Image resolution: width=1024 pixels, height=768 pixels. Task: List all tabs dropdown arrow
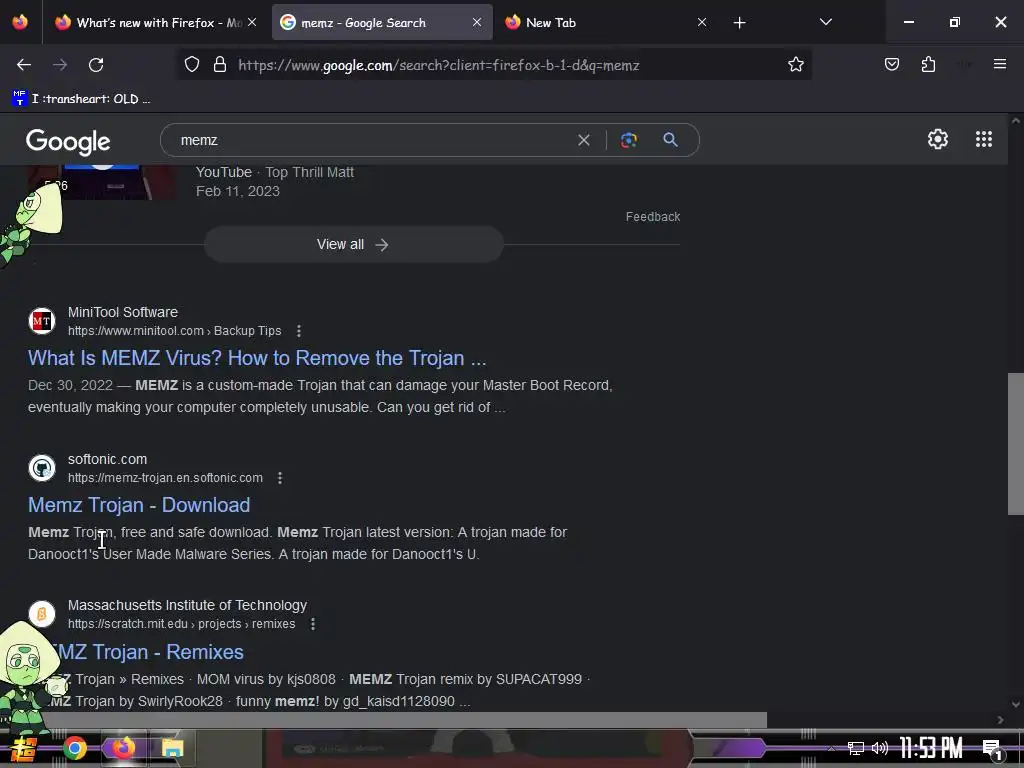825,22
